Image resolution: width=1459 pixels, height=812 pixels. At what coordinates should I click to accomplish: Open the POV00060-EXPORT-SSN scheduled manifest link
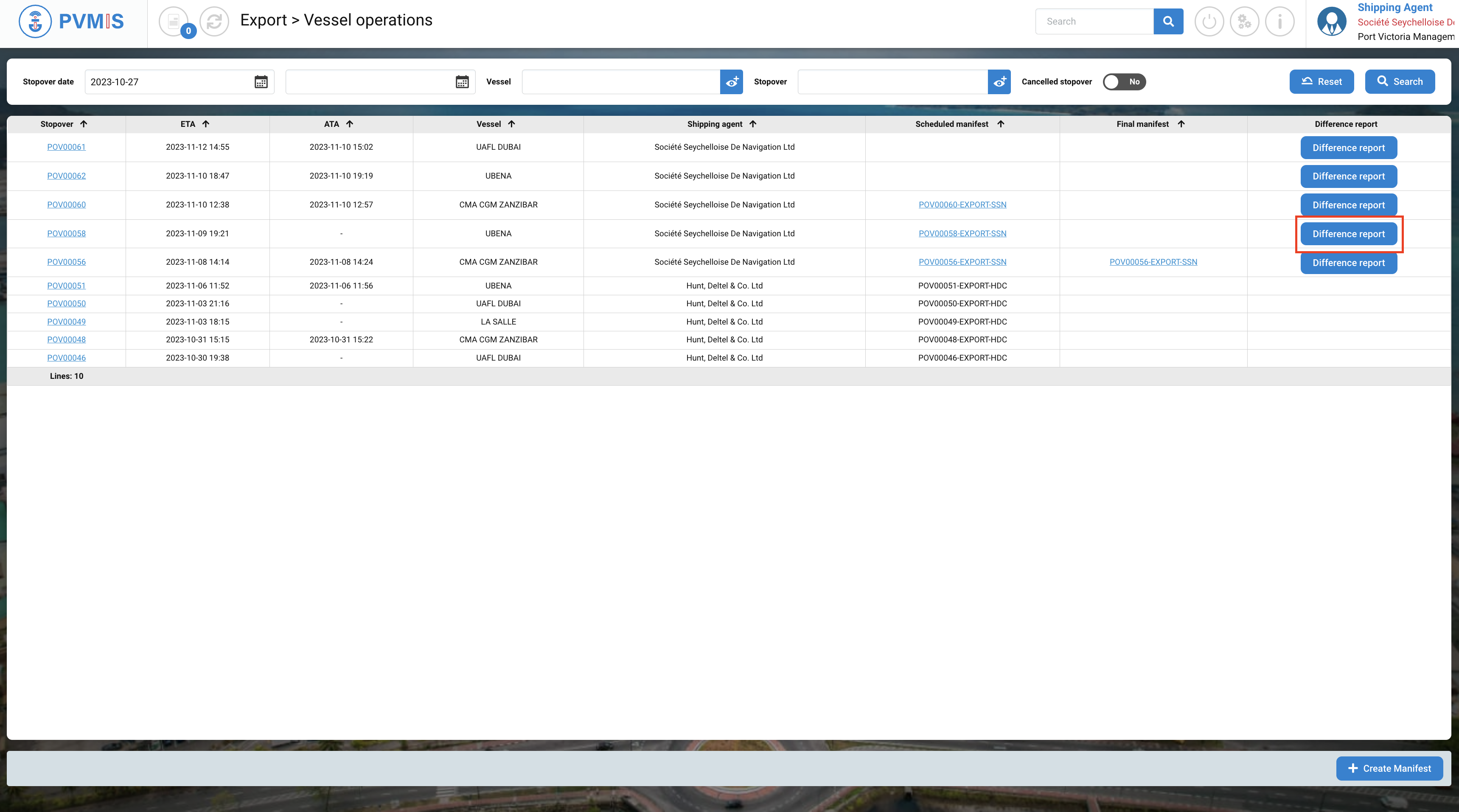point(962,204)
